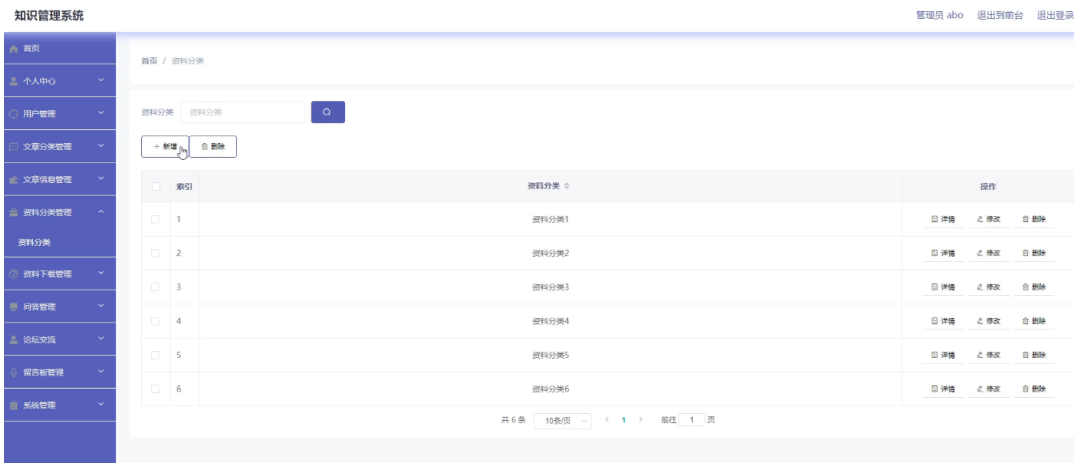1075x463 pixels.
Task: Click the microphone icon beside 留言板管理
Action: click(14, 372)
